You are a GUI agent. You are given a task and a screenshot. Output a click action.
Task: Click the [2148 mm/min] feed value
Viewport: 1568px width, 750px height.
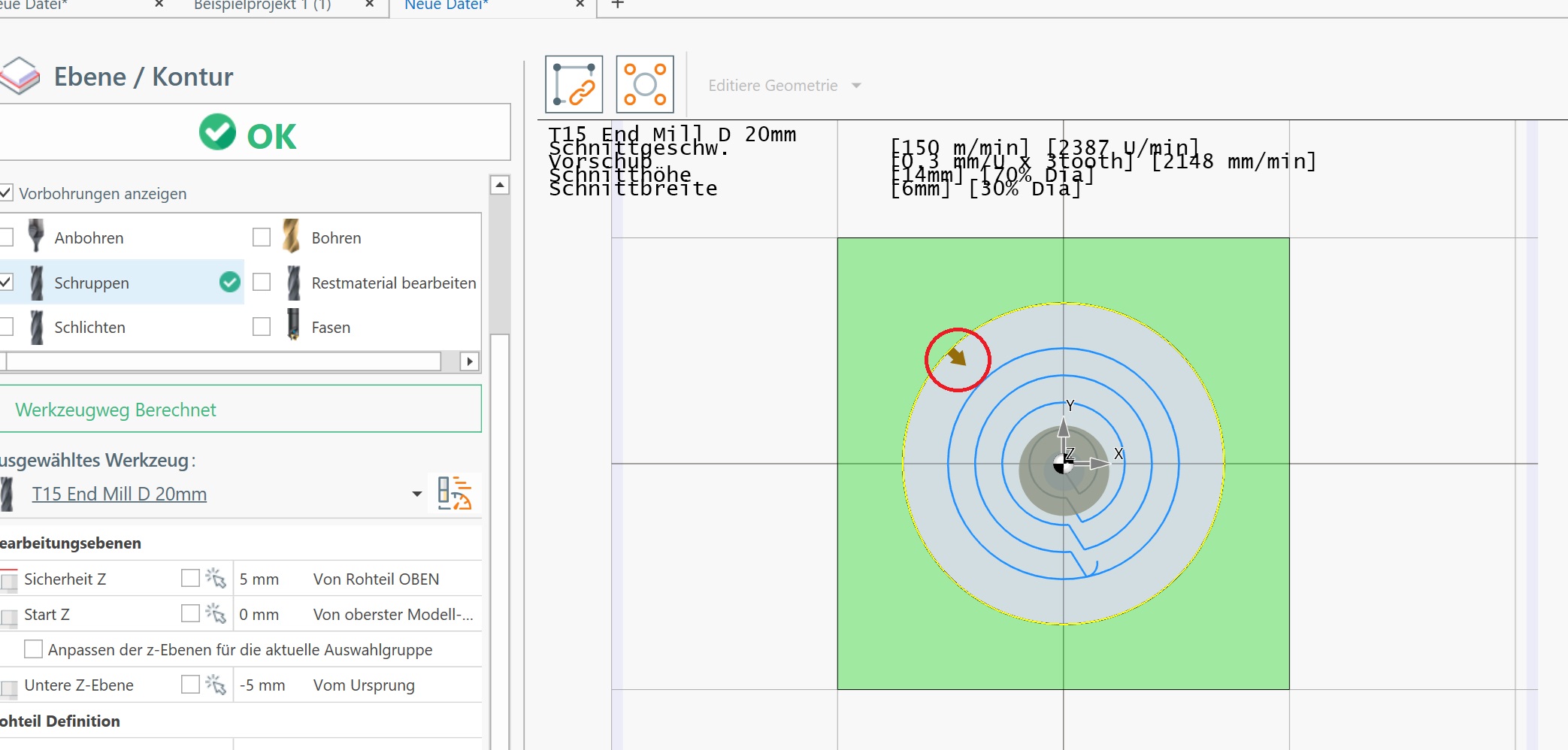coord(1234,161)
